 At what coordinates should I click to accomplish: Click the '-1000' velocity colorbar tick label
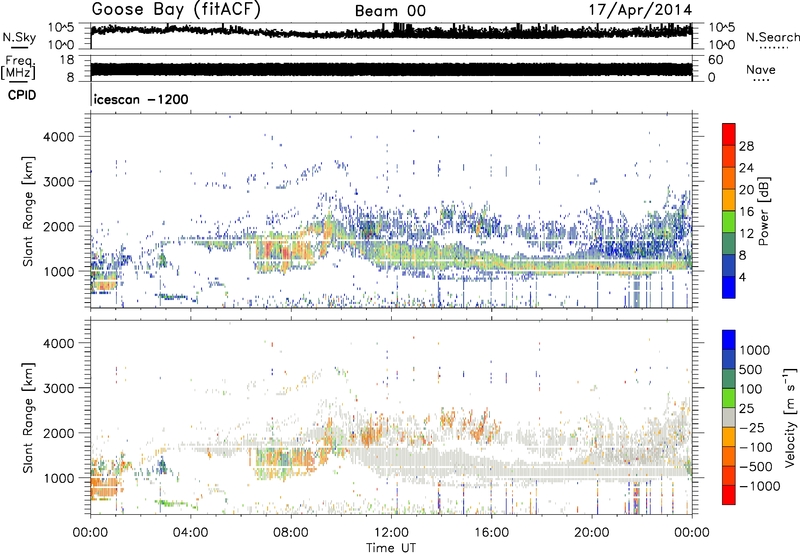click(x=759, y=486)
